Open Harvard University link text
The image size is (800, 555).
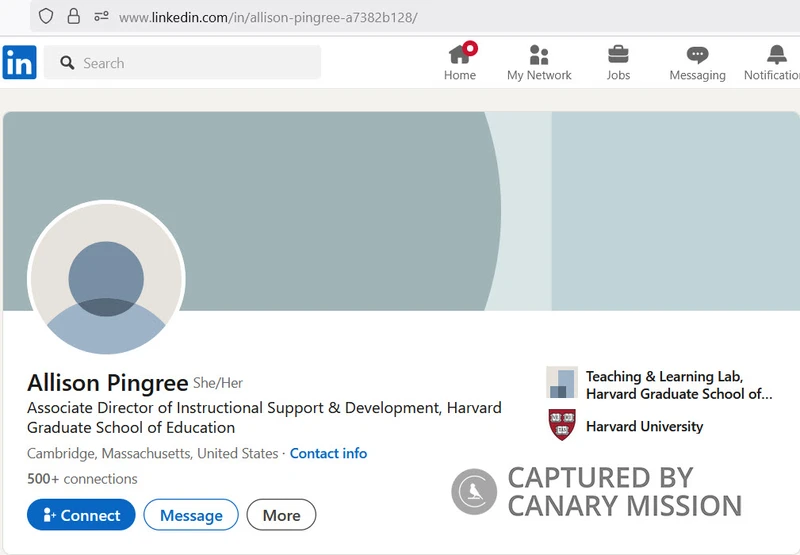click(x=644, y=426)
